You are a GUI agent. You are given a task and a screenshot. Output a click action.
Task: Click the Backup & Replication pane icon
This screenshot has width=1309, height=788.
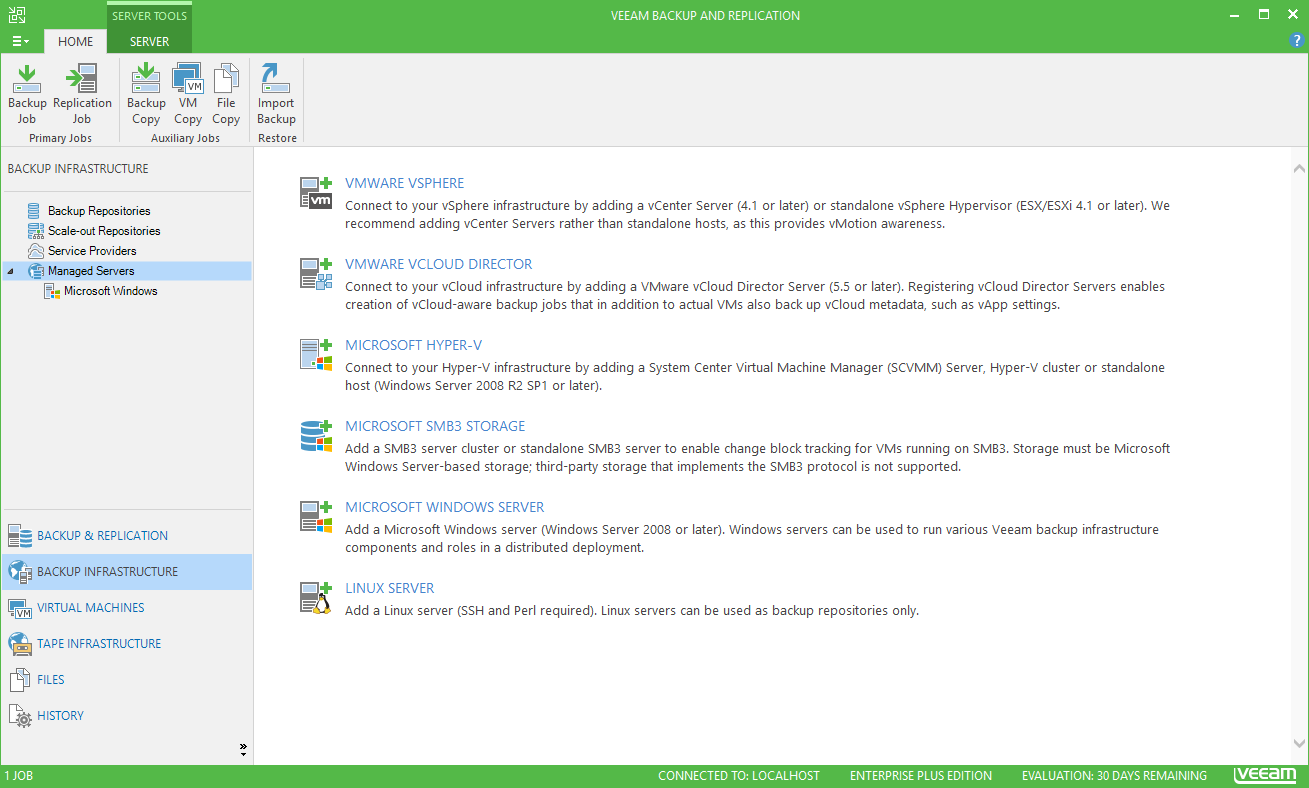click(x=20, y=536)
